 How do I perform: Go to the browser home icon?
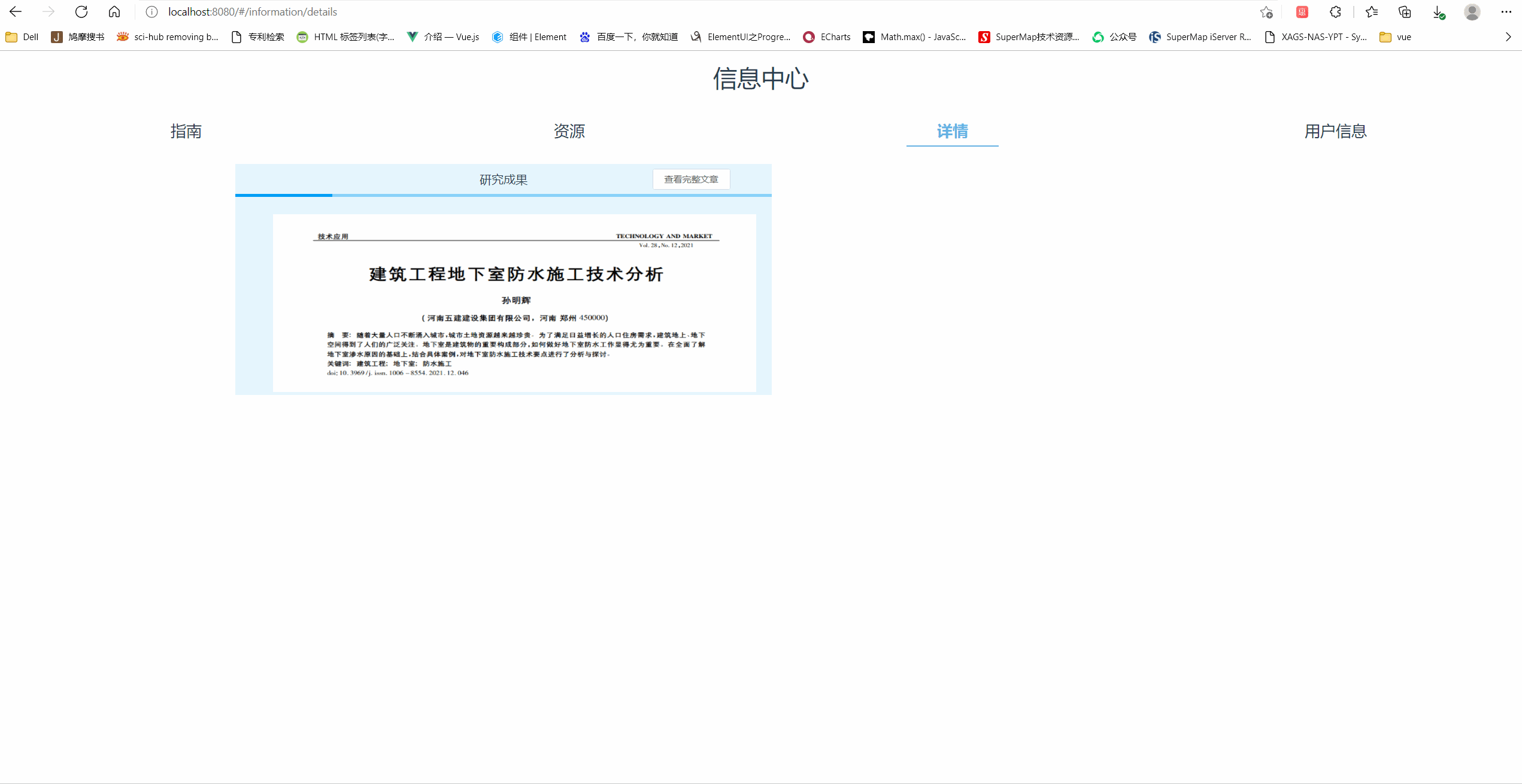pos(114,12)
